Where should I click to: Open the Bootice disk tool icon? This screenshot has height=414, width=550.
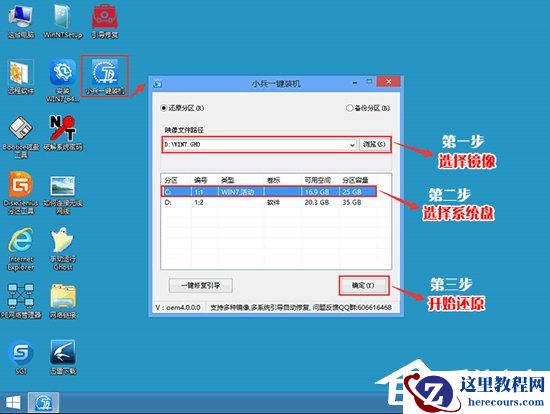[21, 137]
